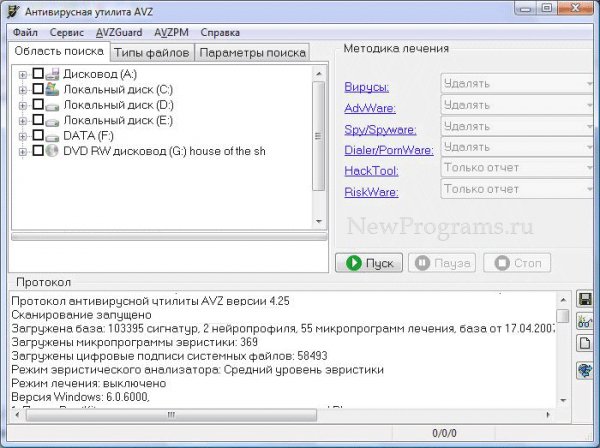Open the Spy/Spyware action dropdown
The height and width of the screenshot is (448, 600).
coord(517,126)
